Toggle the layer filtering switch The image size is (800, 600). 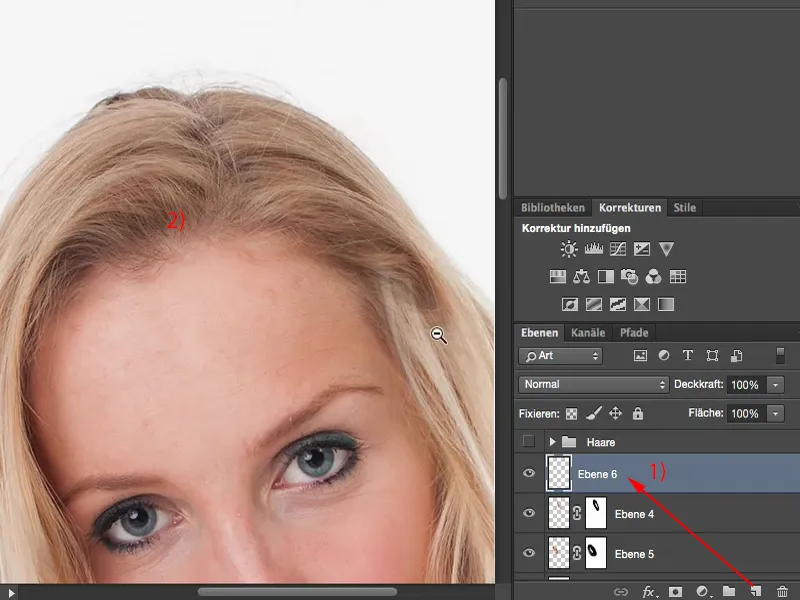[x=780, y=356]
